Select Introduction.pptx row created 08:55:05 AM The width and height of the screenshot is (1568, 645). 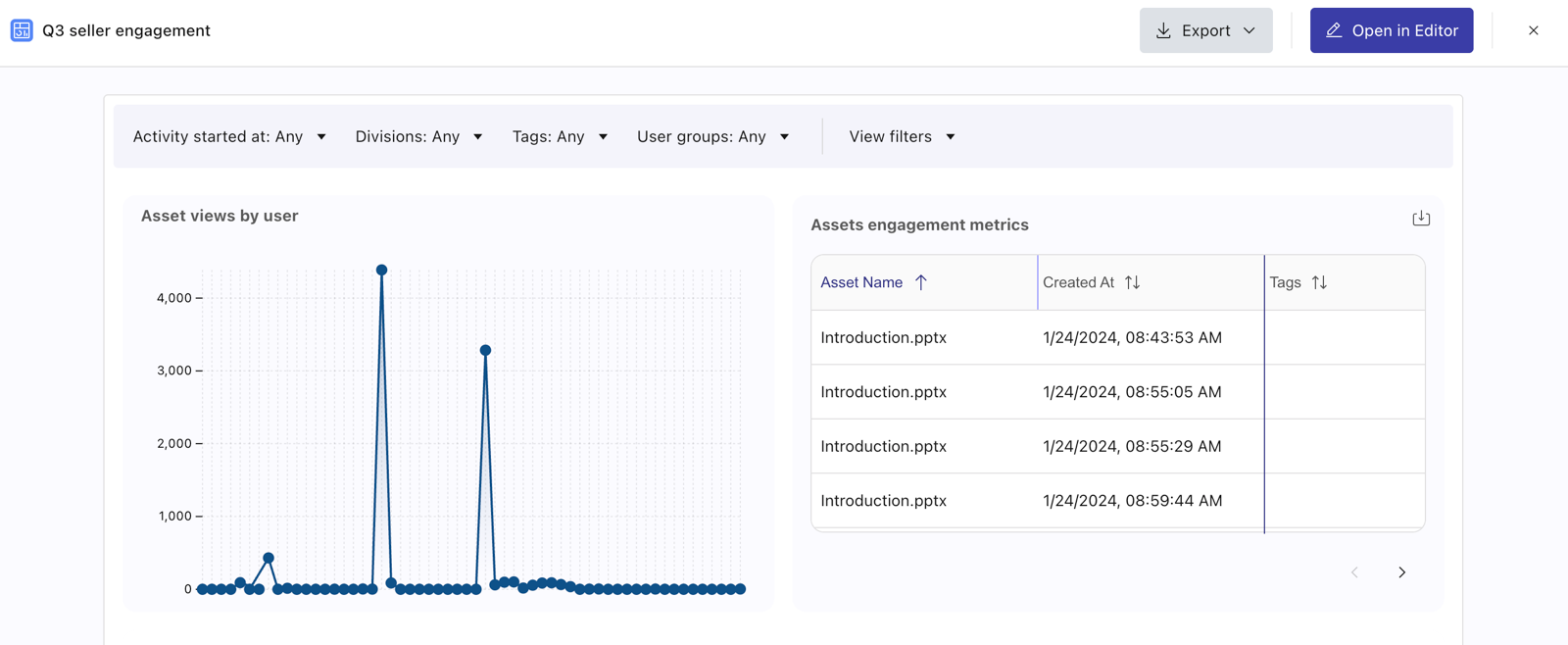[x=1118, y=392]
